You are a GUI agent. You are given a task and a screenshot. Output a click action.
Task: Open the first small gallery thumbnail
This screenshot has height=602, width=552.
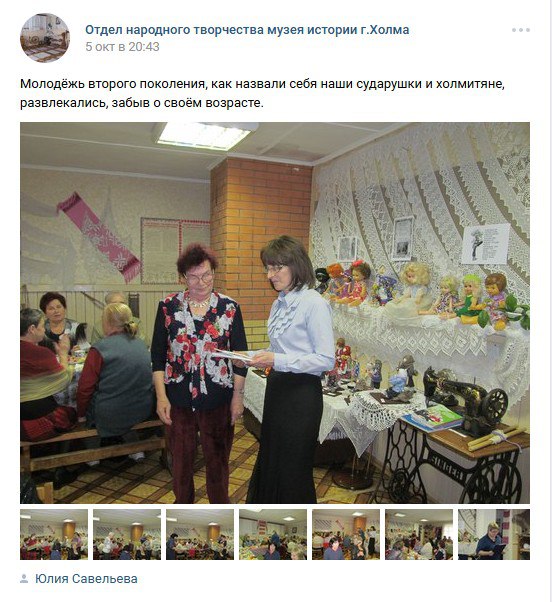(x=54, y=534)
